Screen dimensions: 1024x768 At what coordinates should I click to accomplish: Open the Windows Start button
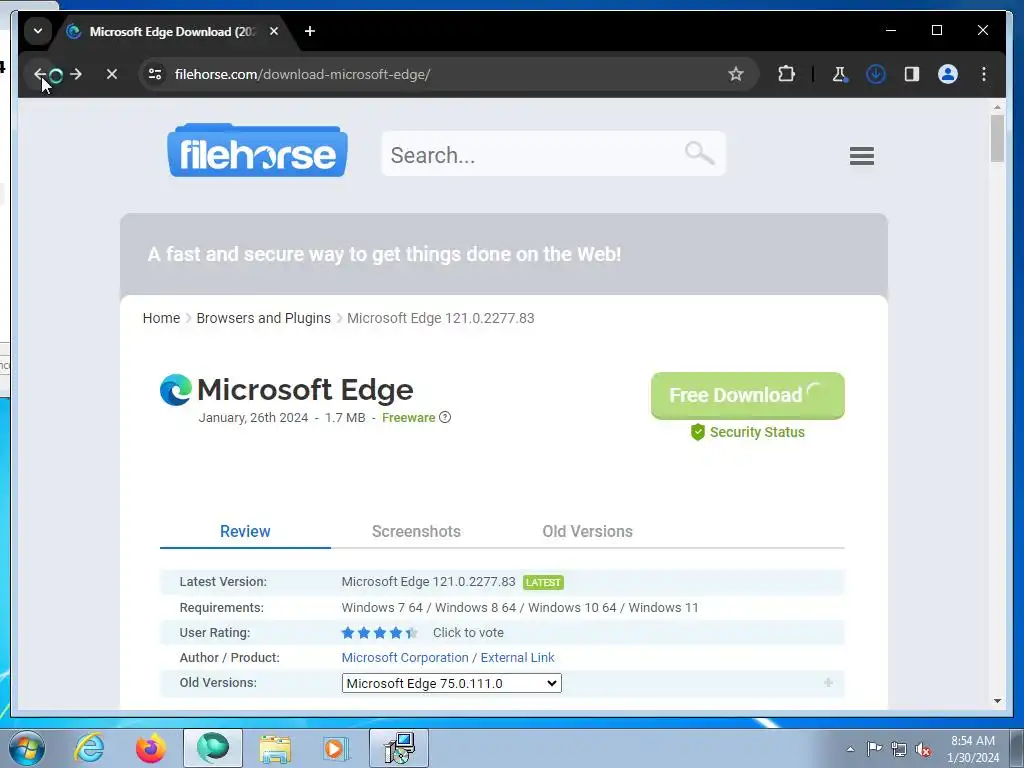click(26, 748)
